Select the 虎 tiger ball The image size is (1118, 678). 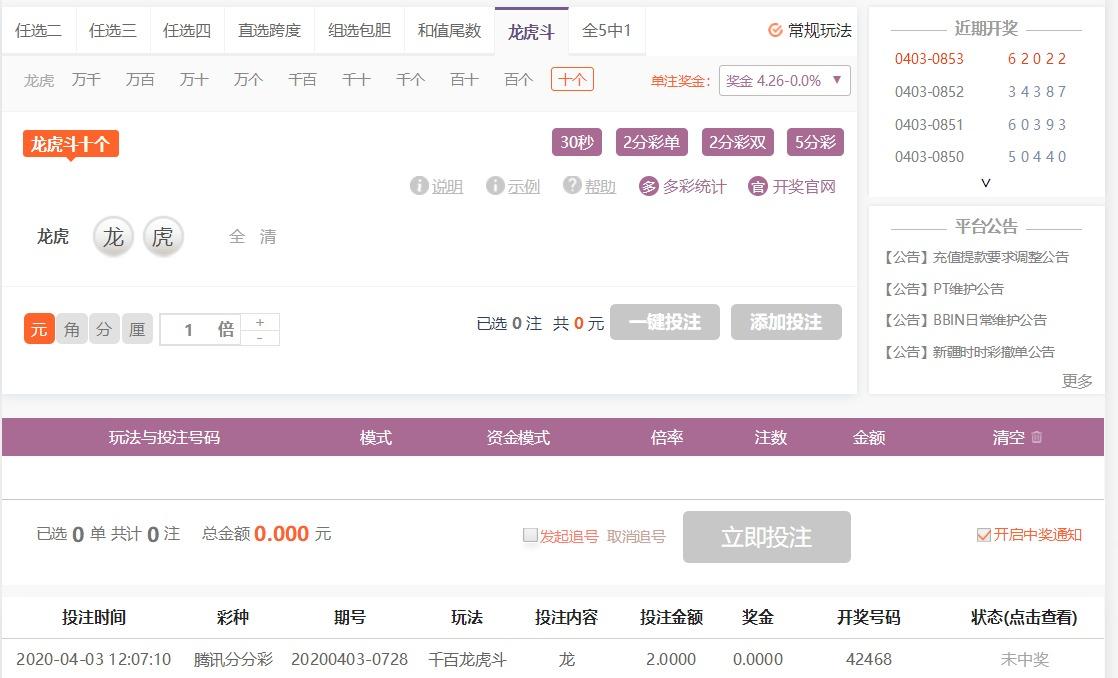click(163, 237)
